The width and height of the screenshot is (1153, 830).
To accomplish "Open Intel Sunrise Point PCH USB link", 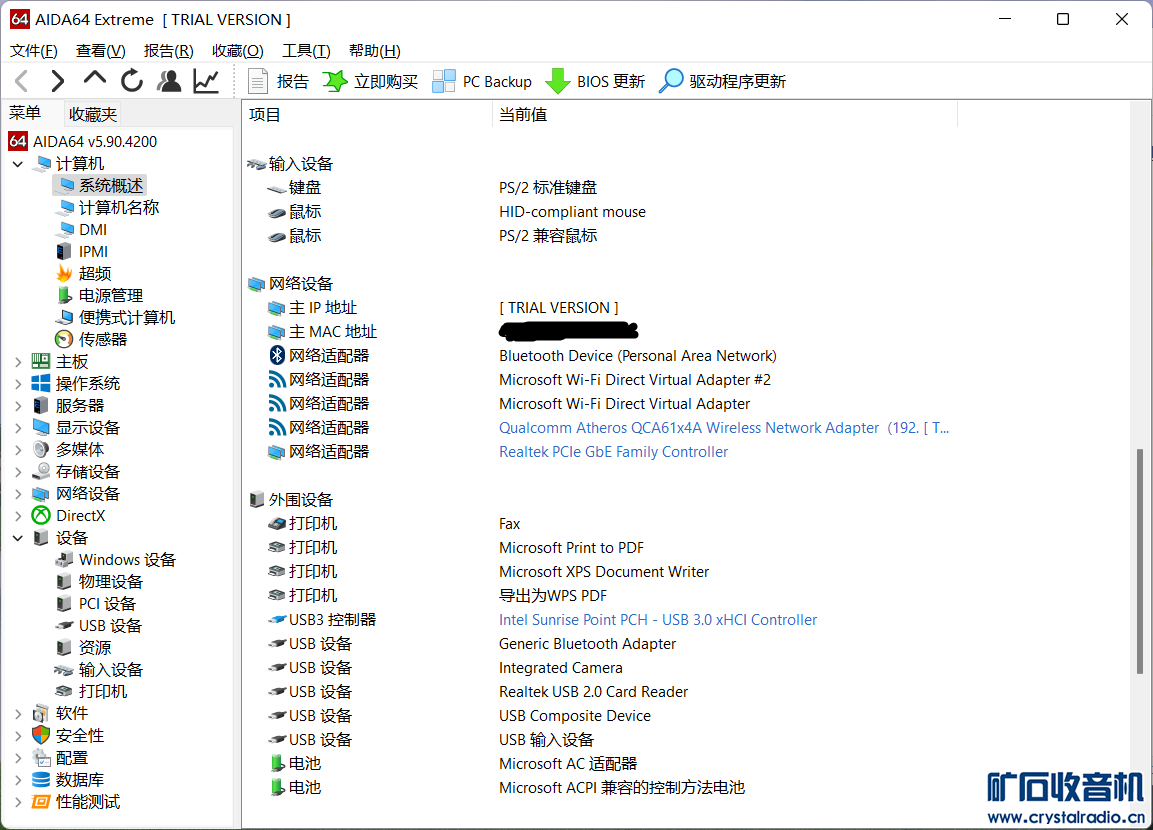I will tap(658, 620).
